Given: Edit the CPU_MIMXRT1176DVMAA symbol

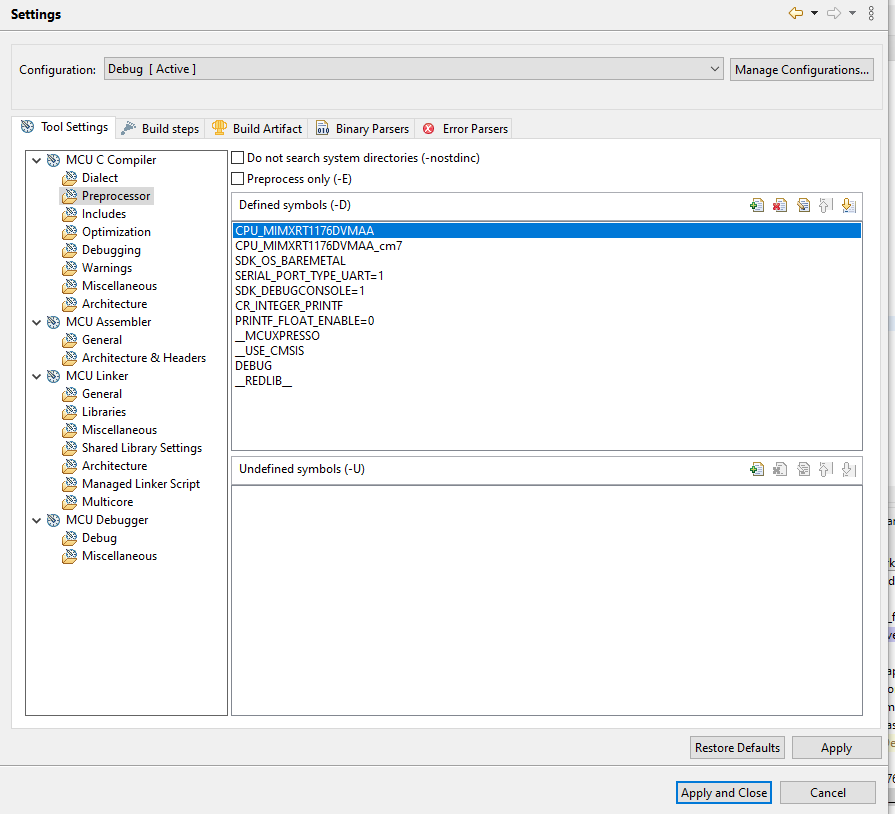Looking at the screenshot, I should click(x=803, y=205).
